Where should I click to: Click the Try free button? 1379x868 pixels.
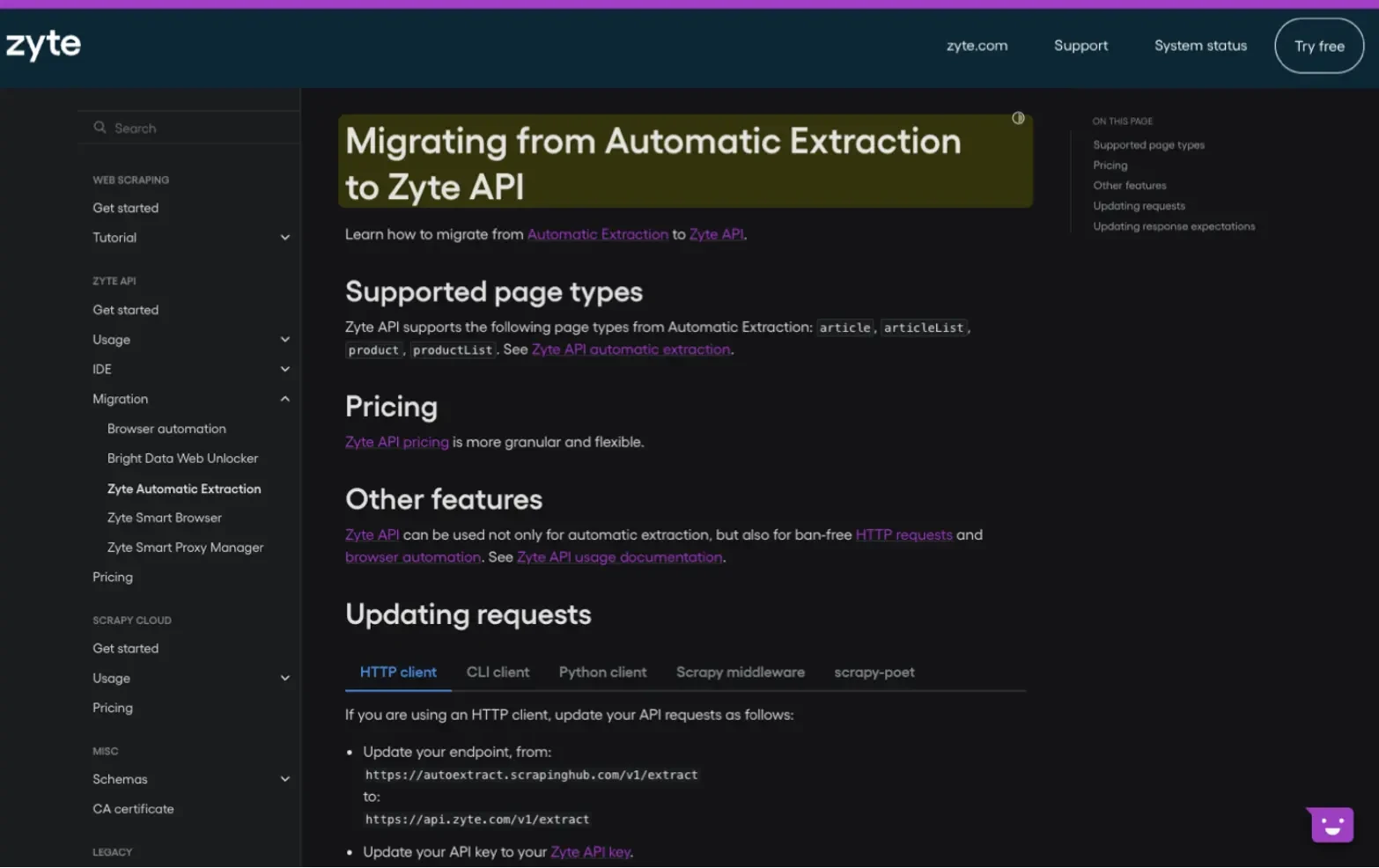point(1318,45)
